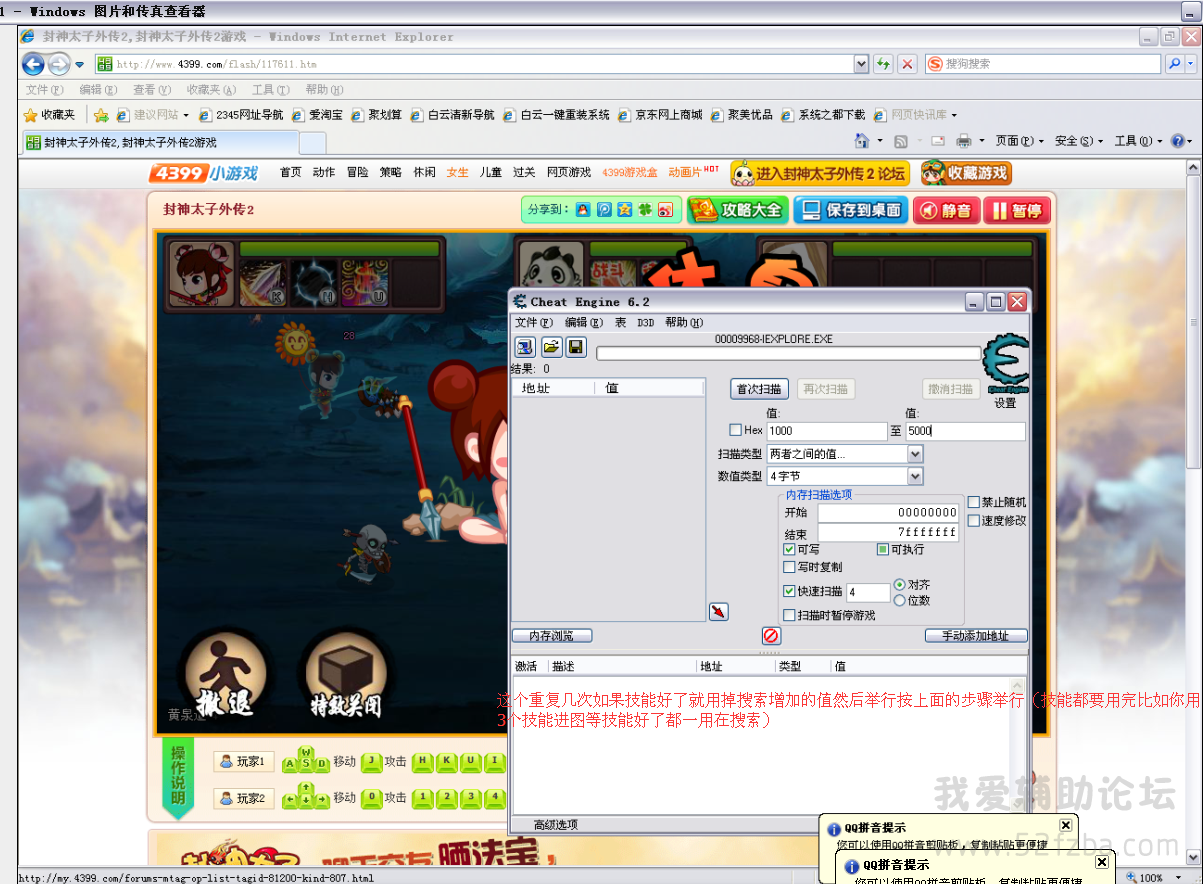The width and height of the screenshot is (1203, 884).
Task: Share via the Sina Weibo icon
Action: point(666,210)
